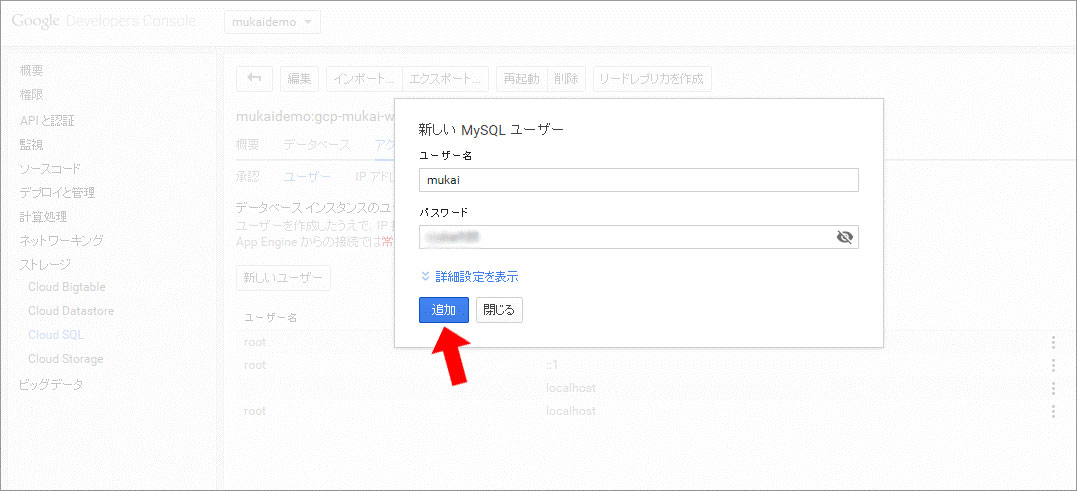
Task: Open 権限 in the left sidebar
Action: (32, 95)
